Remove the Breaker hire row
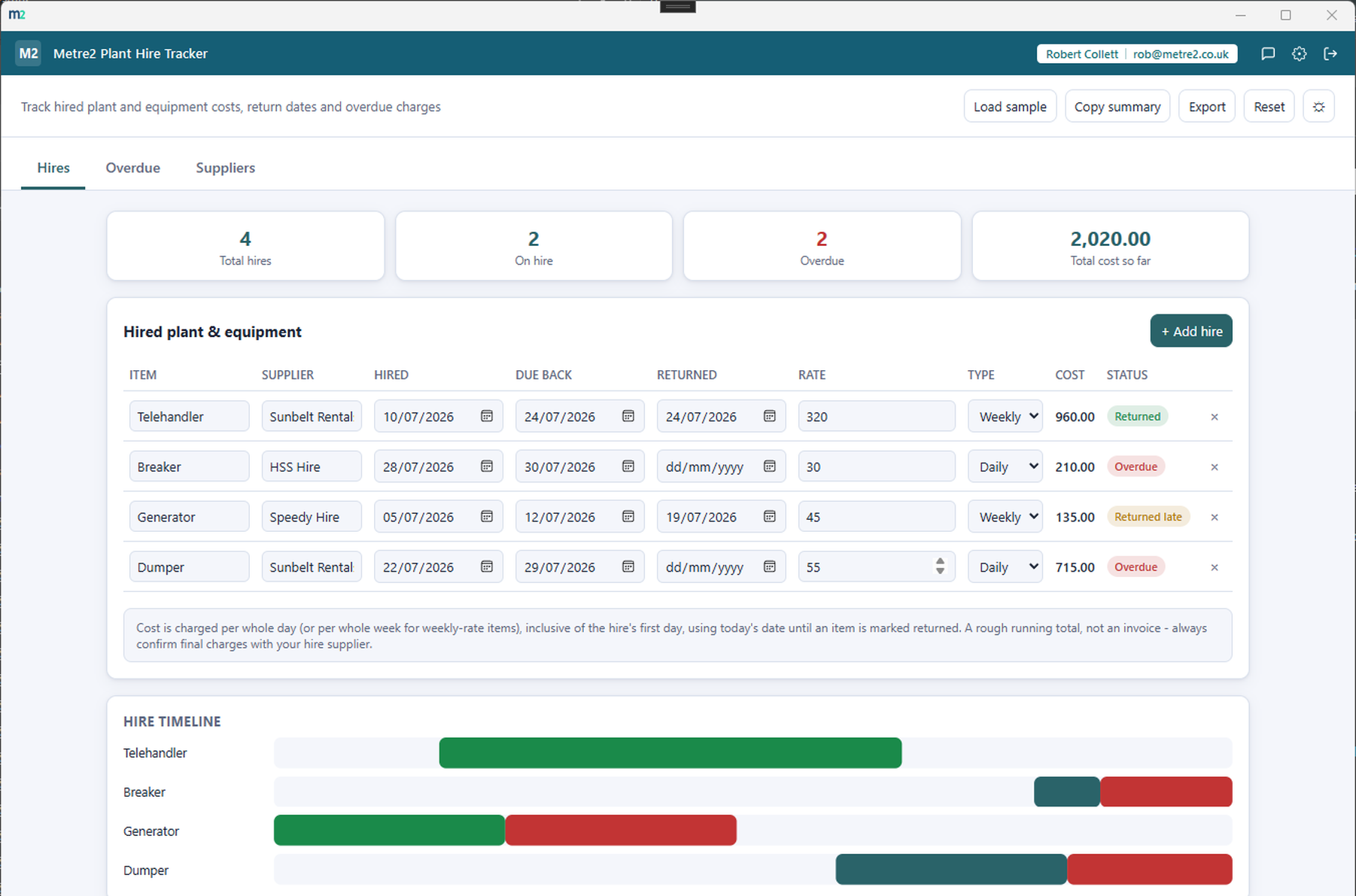Viewport: 1356px width, 896px height. 1214,467
